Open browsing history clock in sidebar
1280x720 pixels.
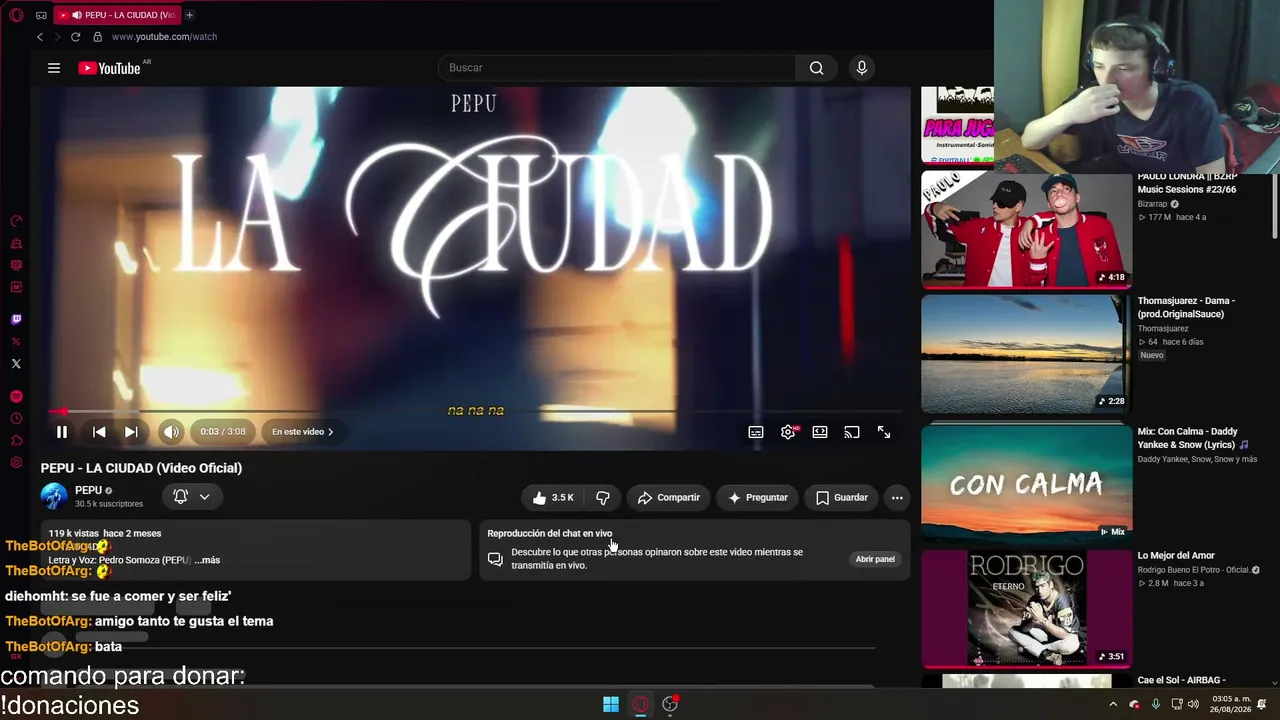click(16, 419)
